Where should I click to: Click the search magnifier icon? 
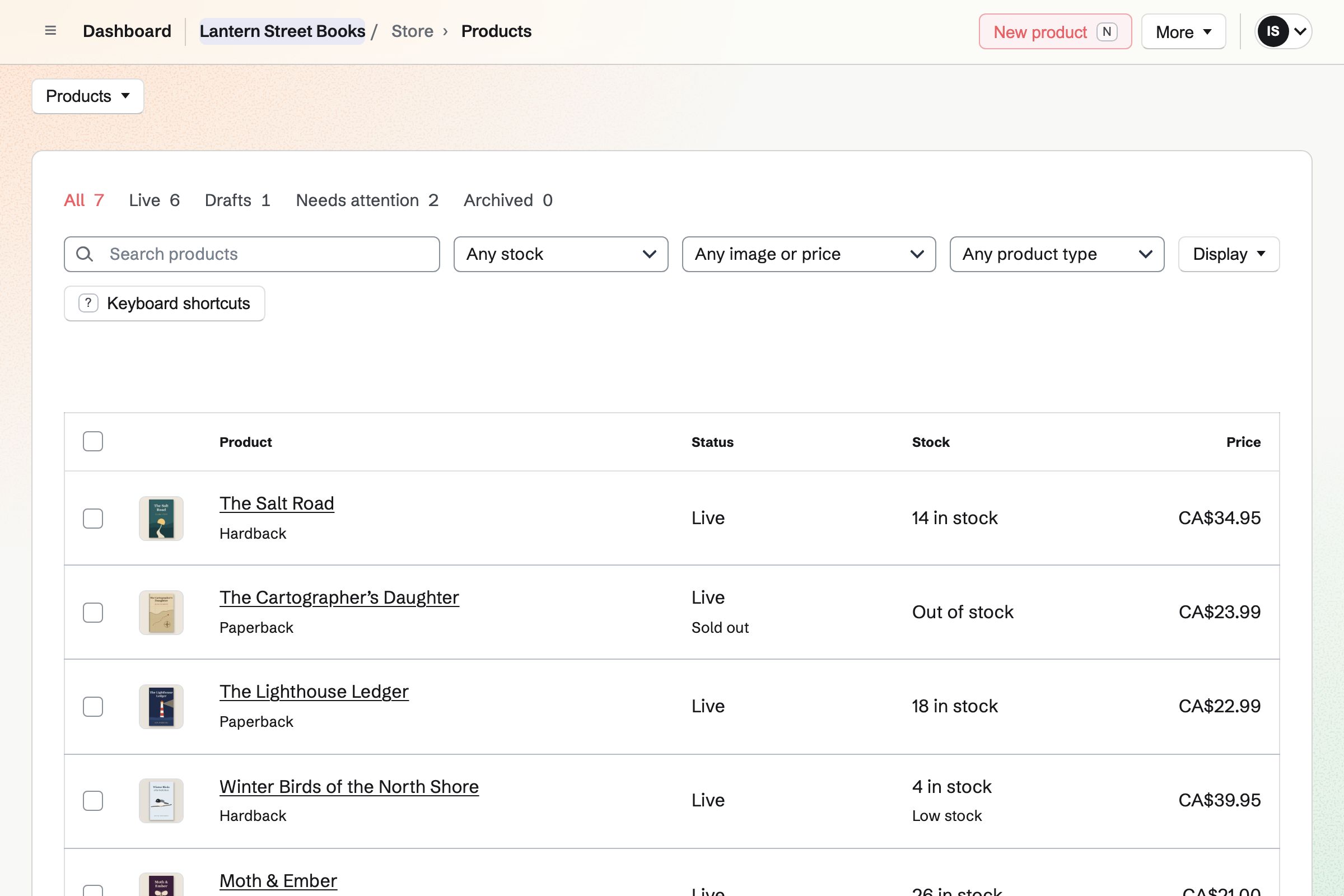point(85,254)
